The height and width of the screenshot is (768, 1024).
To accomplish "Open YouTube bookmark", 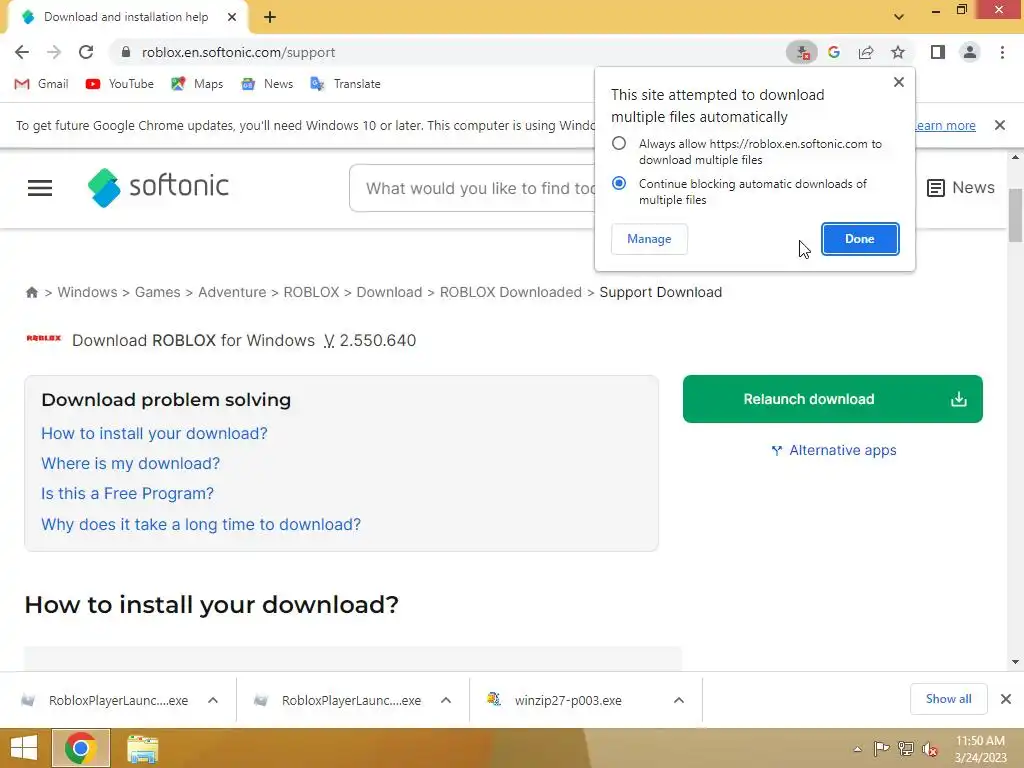I will (120, 84).
